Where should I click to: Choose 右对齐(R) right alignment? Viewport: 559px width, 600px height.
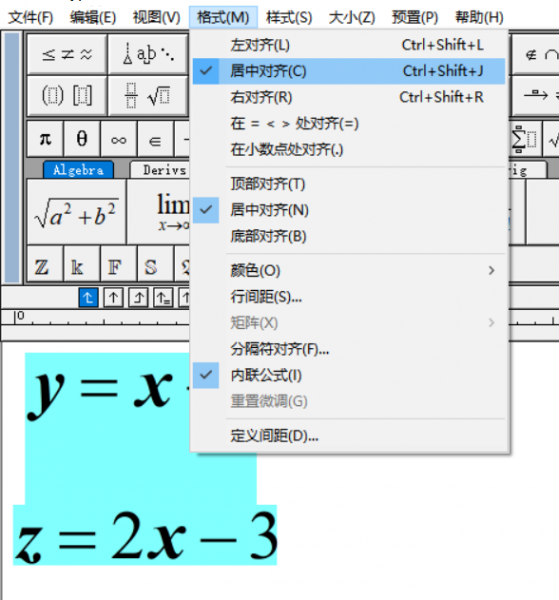(349, 97)
